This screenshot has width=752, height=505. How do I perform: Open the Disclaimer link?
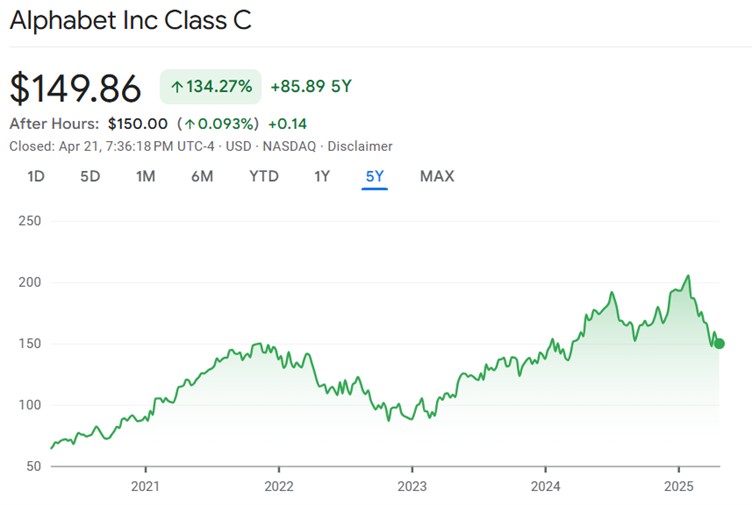click(362, 146)
